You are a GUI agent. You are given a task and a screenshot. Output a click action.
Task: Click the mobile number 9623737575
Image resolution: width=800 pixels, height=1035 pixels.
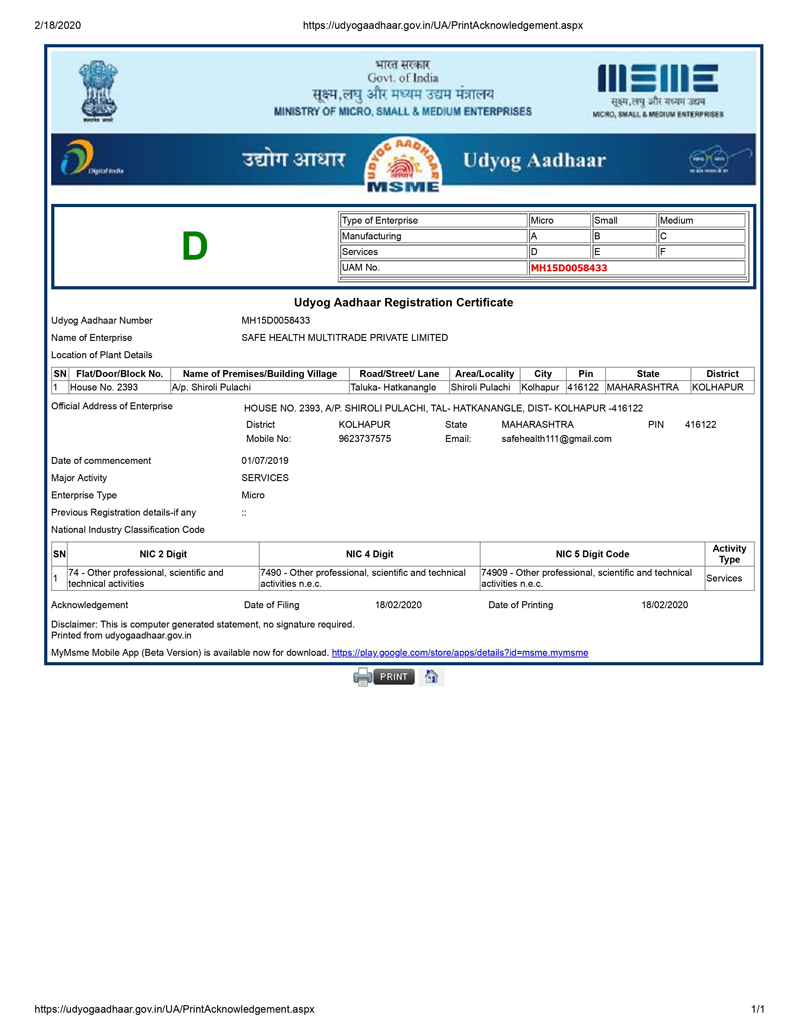pos(364,439)
